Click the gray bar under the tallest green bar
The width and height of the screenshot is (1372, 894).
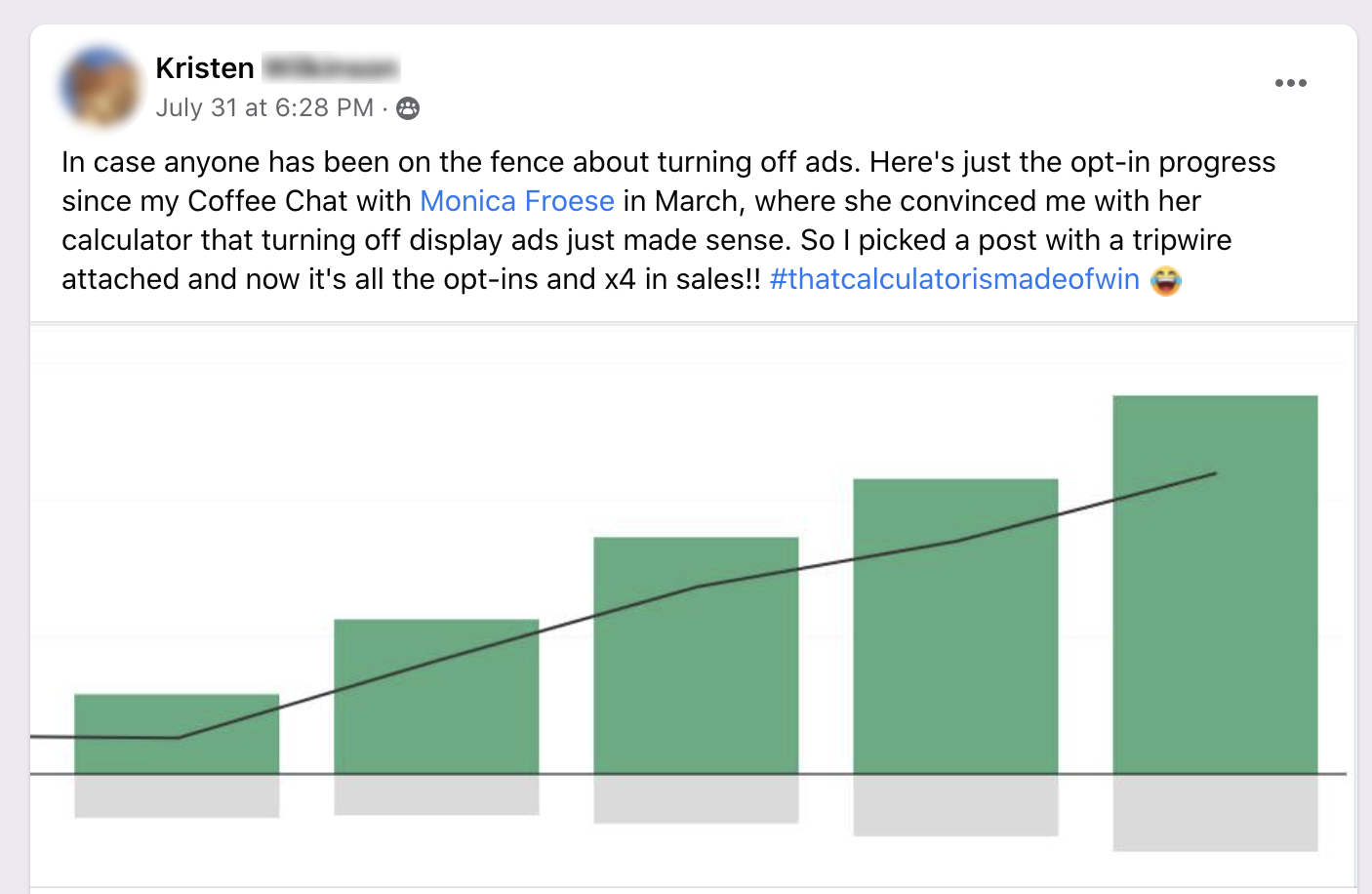(x=1215, y=812)
